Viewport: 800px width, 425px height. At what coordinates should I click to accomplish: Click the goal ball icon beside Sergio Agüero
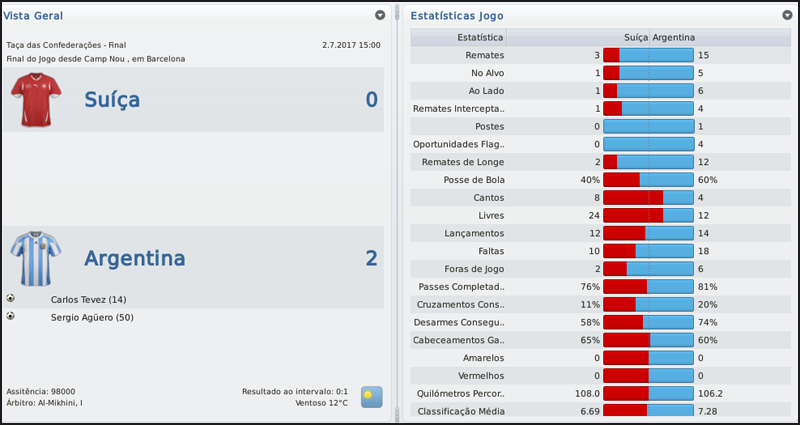11,316
